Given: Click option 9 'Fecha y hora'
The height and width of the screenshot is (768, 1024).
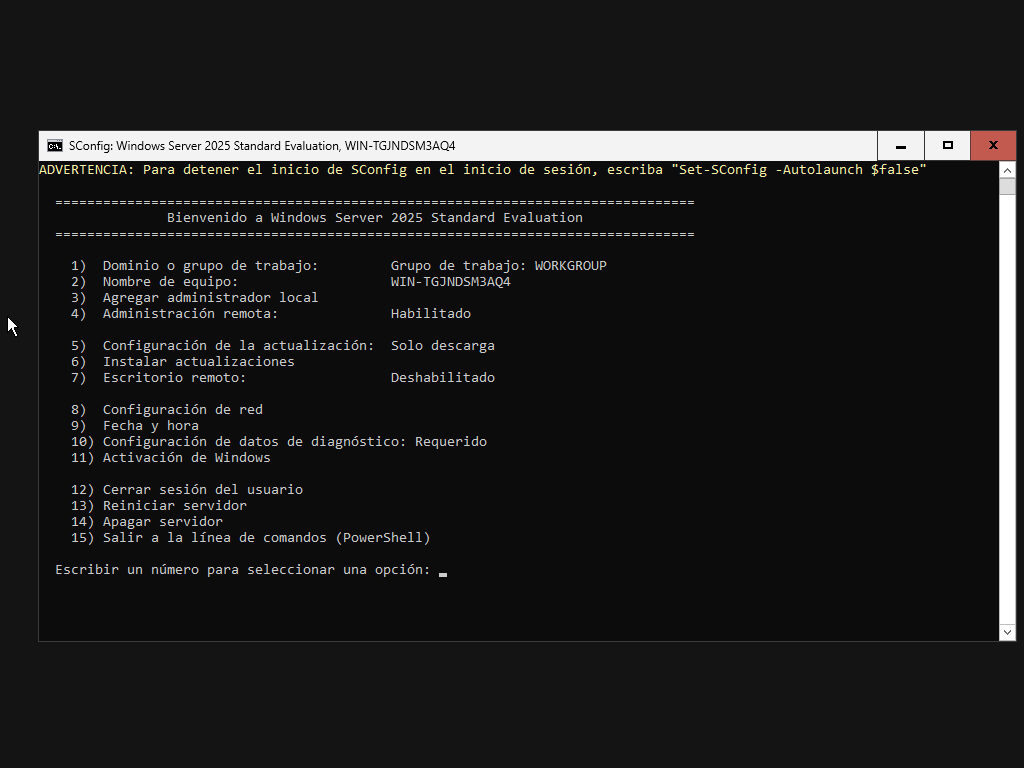Looking at the screenshot, I should click(x=135, y=426).
